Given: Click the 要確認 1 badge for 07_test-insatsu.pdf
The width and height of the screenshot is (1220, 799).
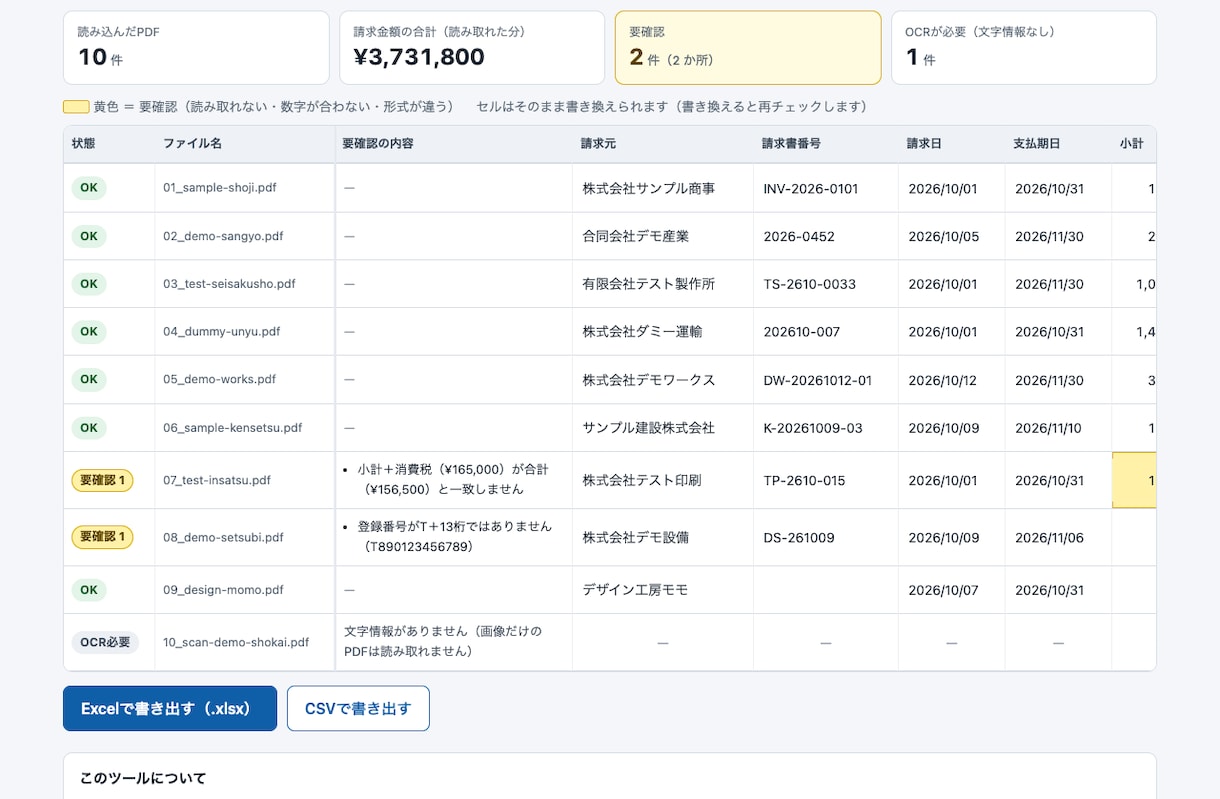Looking at the screenshot, I should 102,480.
